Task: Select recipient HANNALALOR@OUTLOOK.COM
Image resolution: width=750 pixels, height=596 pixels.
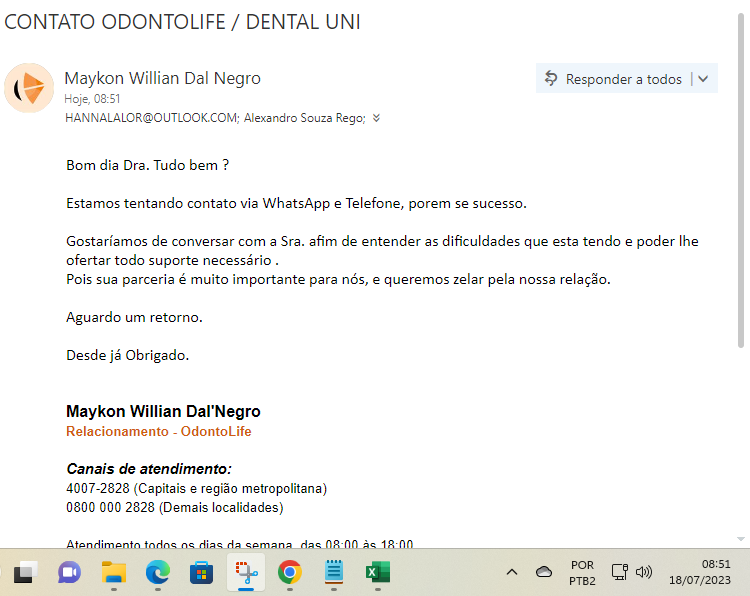Action: pos(151,117)
